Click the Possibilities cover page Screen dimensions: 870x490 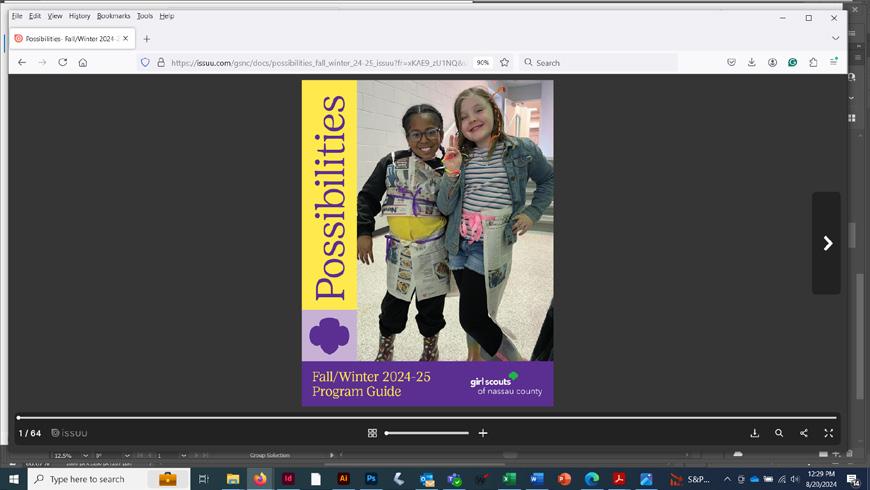(427, 243)
